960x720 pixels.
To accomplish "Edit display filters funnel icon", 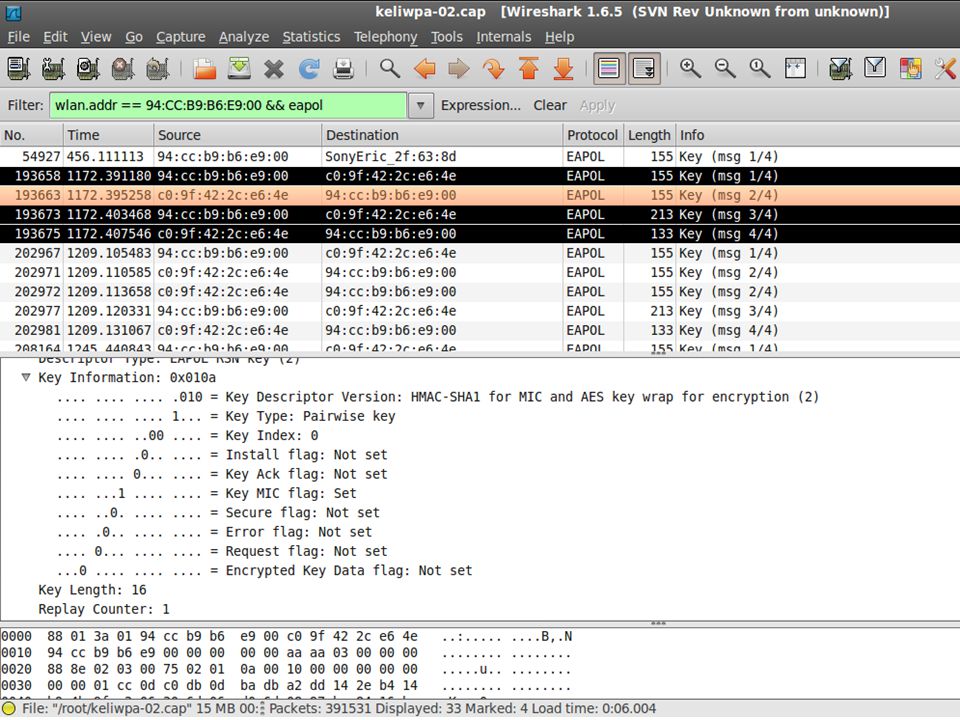I will [x=876, y=68].
